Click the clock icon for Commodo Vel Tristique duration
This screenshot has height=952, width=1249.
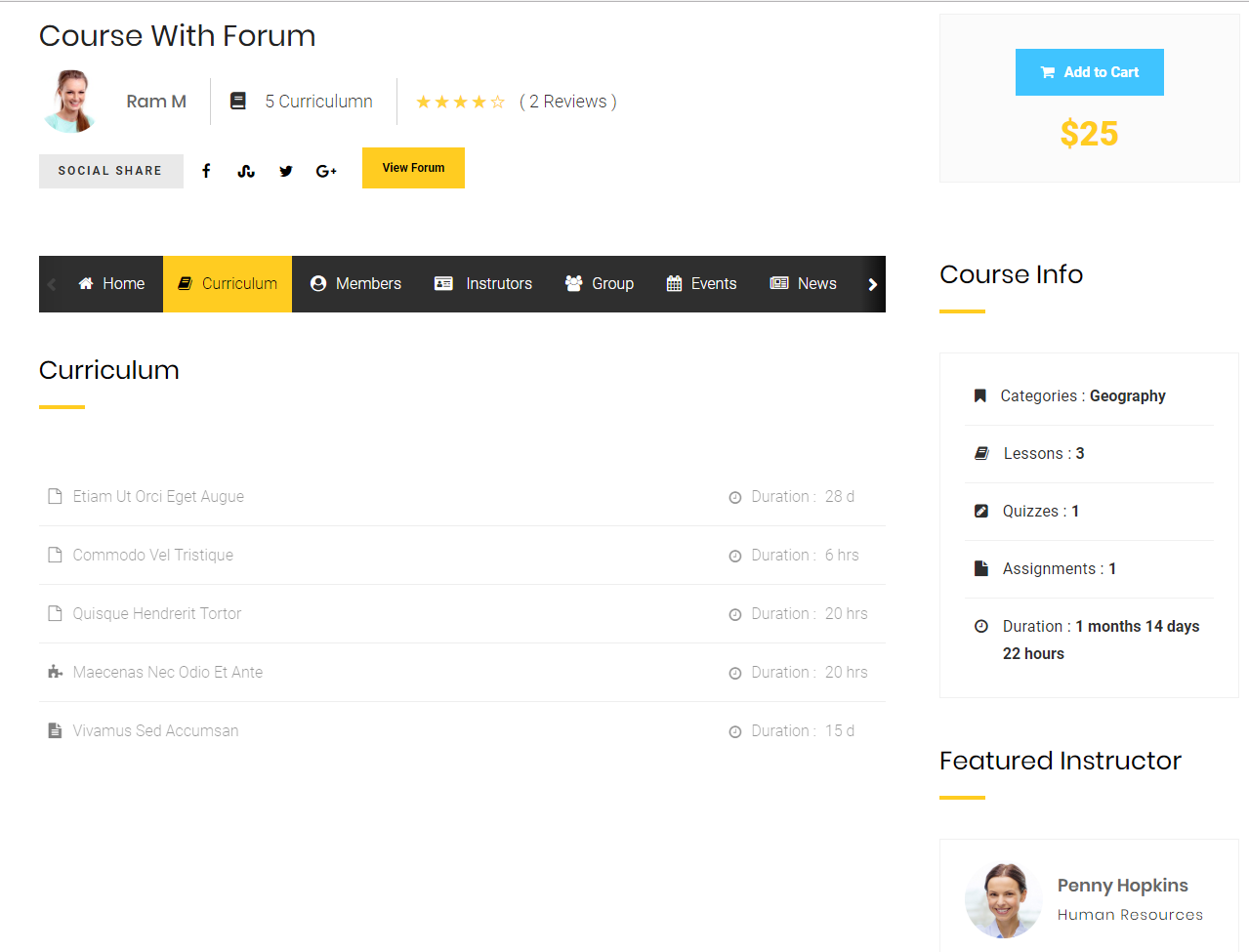pos(735,557)
